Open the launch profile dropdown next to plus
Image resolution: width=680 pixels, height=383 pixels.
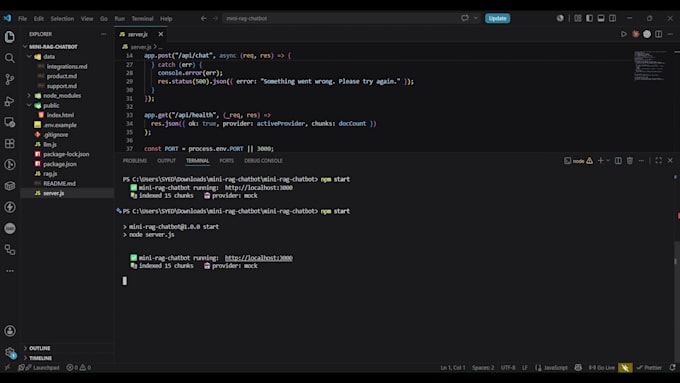click(608, 160)
